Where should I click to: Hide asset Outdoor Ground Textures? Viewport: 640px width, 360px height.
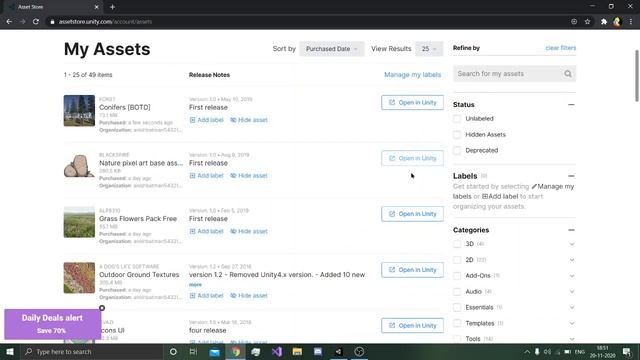249,296
